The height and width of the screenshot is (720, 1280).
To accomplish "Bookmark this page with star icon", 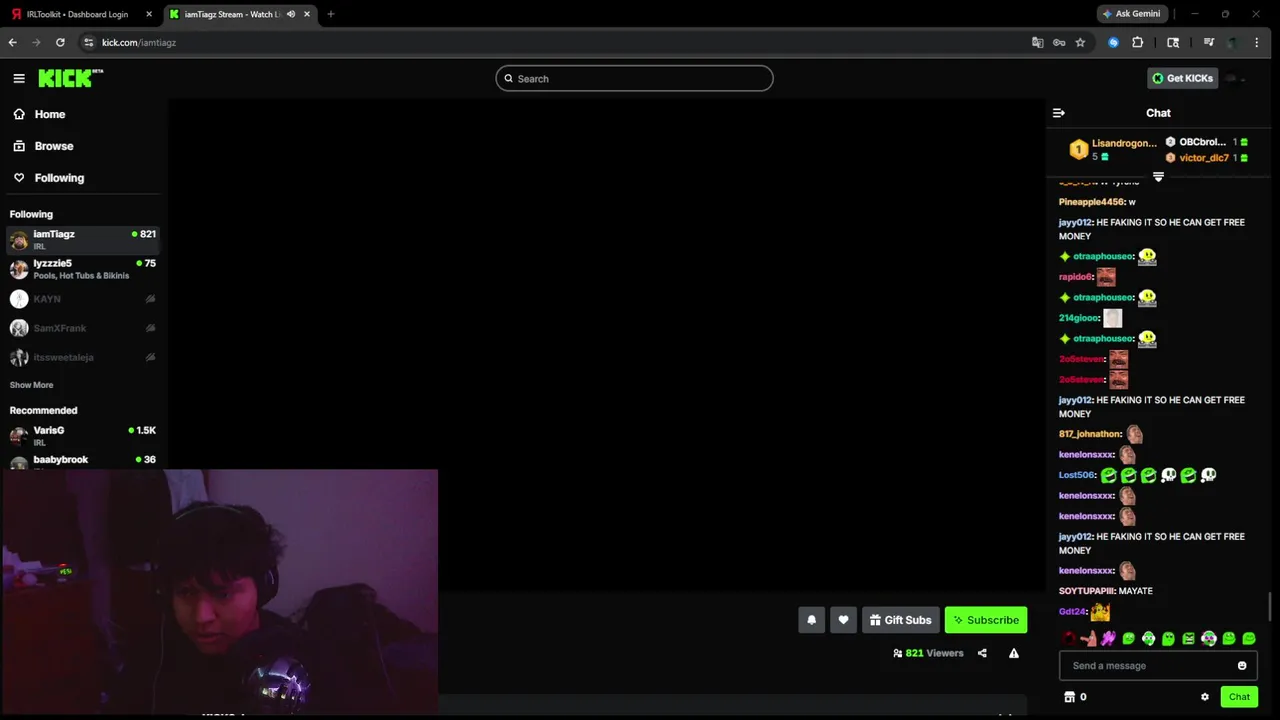I will [1080, 42].
